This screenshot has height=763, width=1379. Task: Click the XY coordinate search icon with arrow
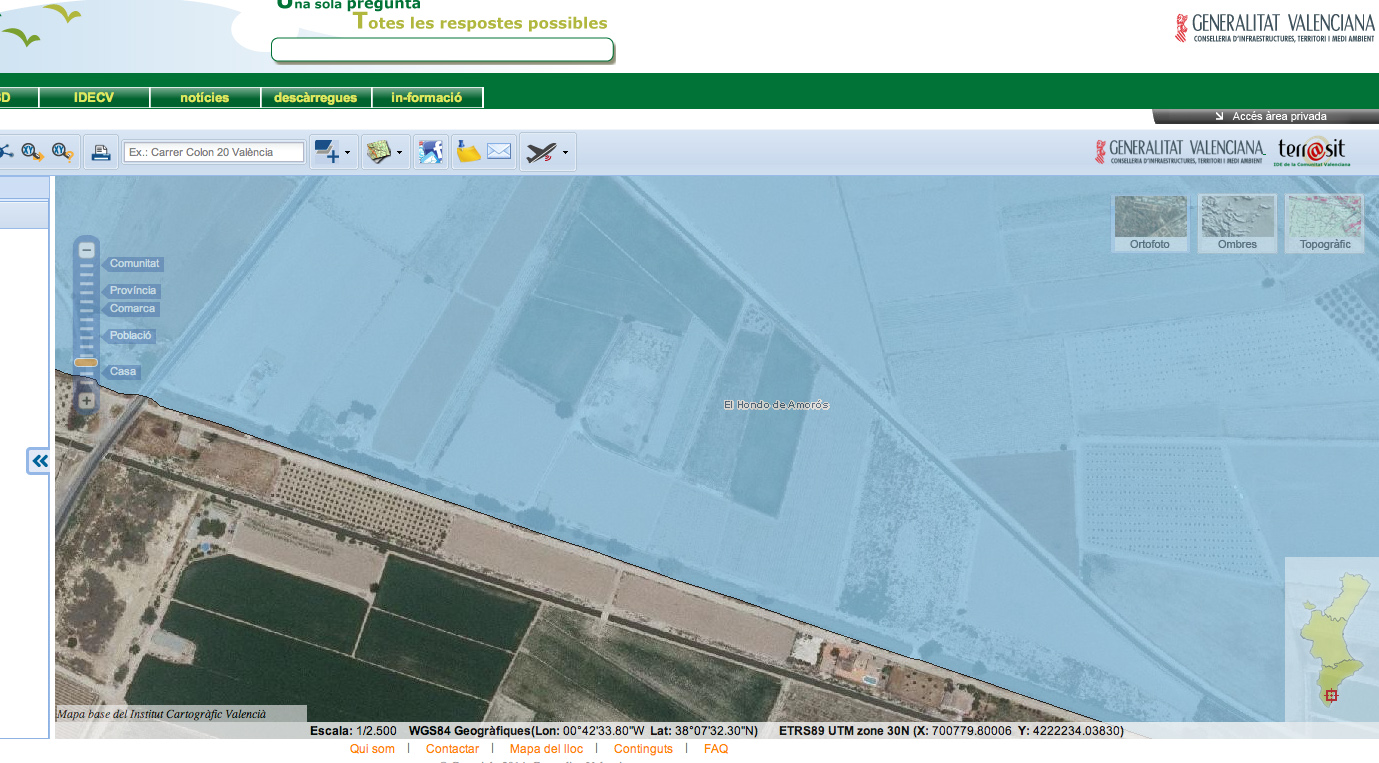(33, 152)
